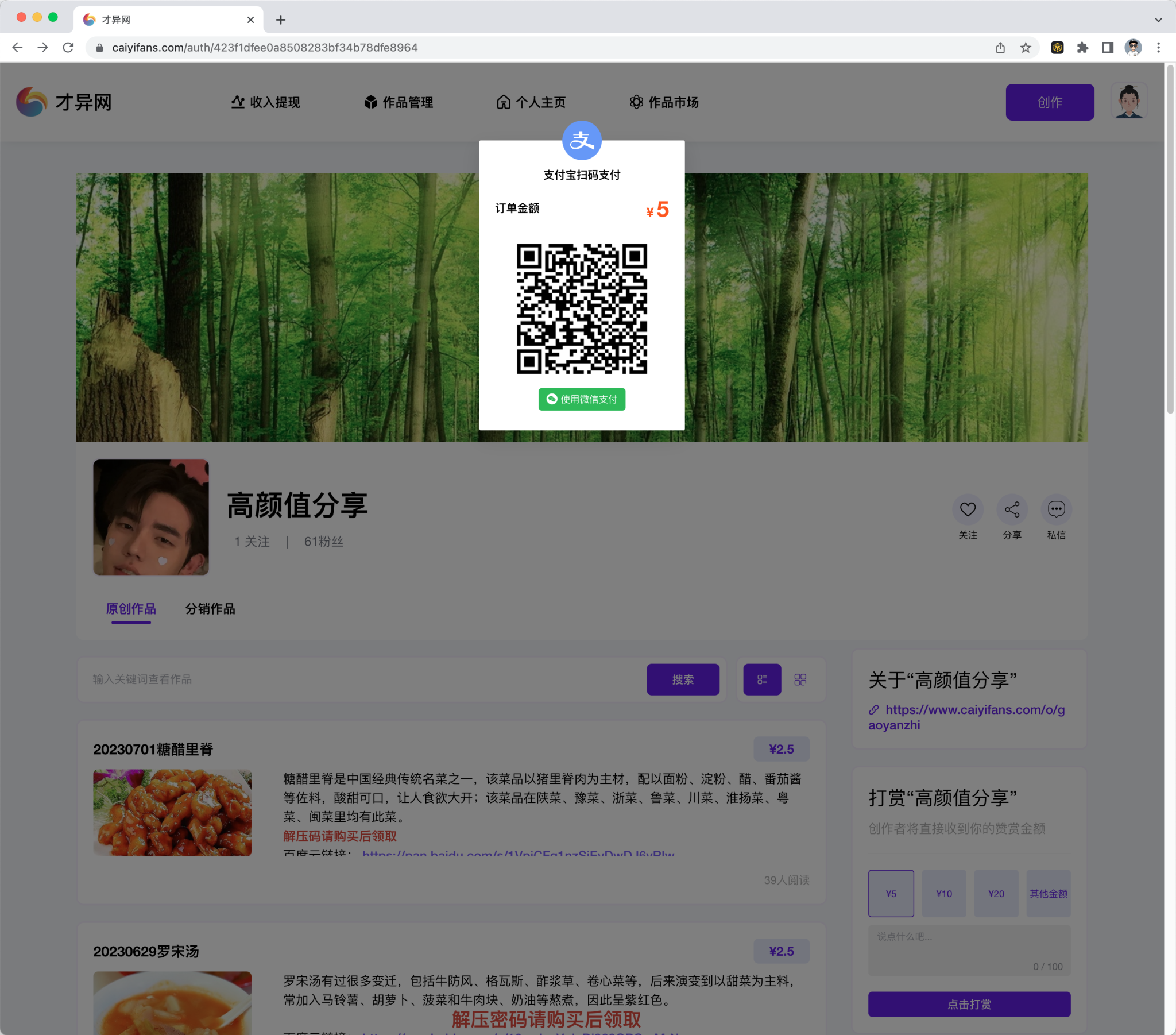Open 私信 message icon
The image size is (1176, 1035).
1057,509
